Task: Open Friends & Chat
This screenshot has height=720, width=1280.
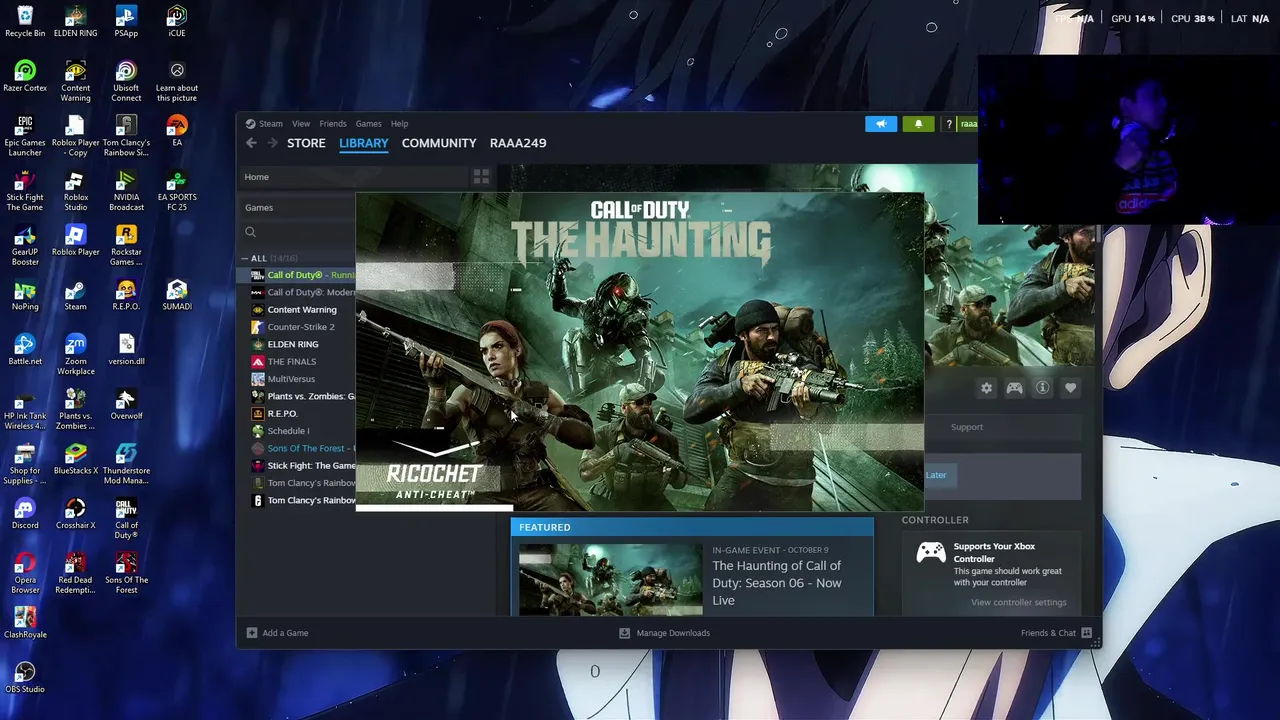Action: tap(1056, 633)
